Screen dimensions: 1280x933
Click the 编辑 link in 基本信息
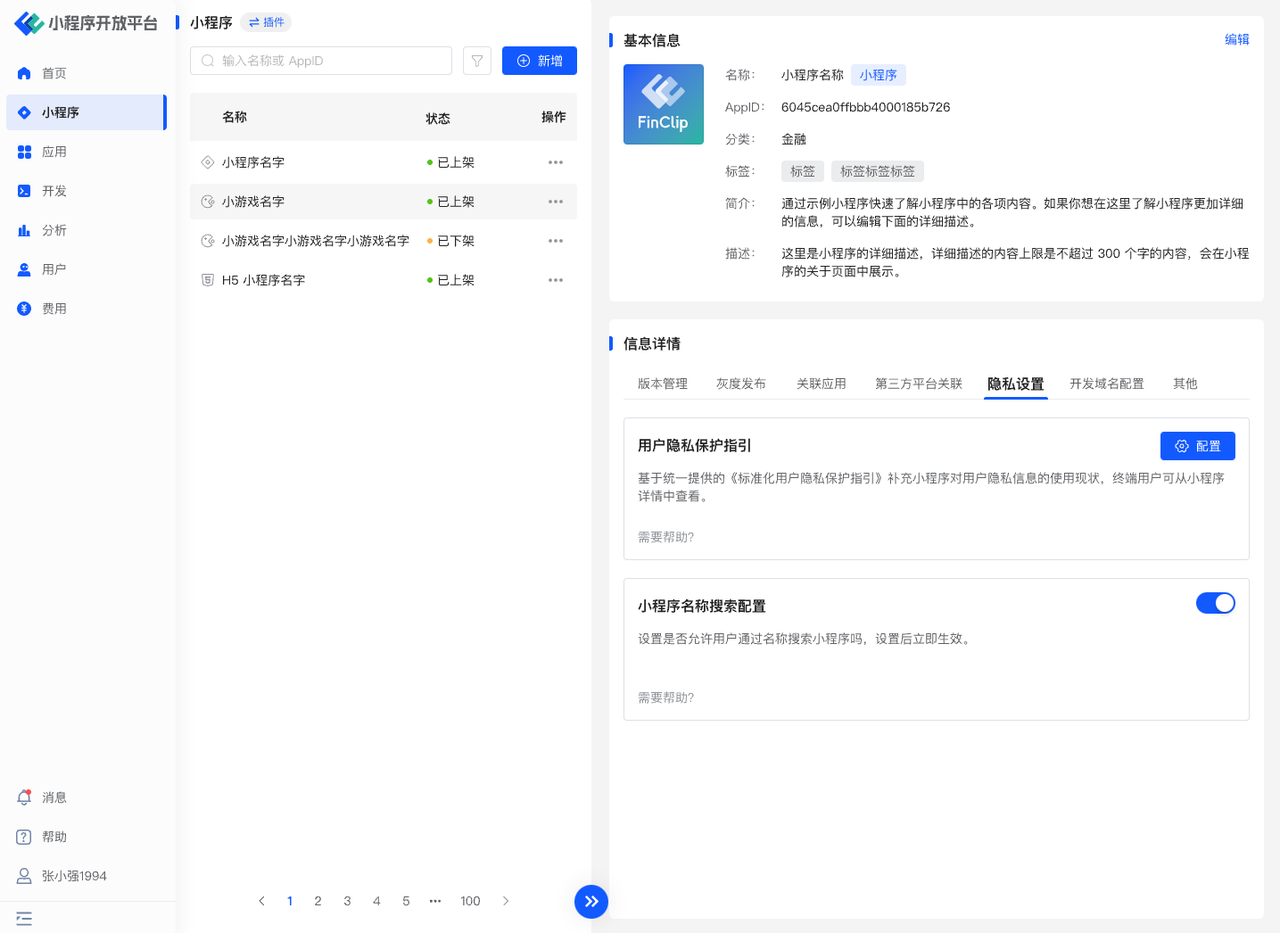pyautogui.click(x=1236, y=40)
